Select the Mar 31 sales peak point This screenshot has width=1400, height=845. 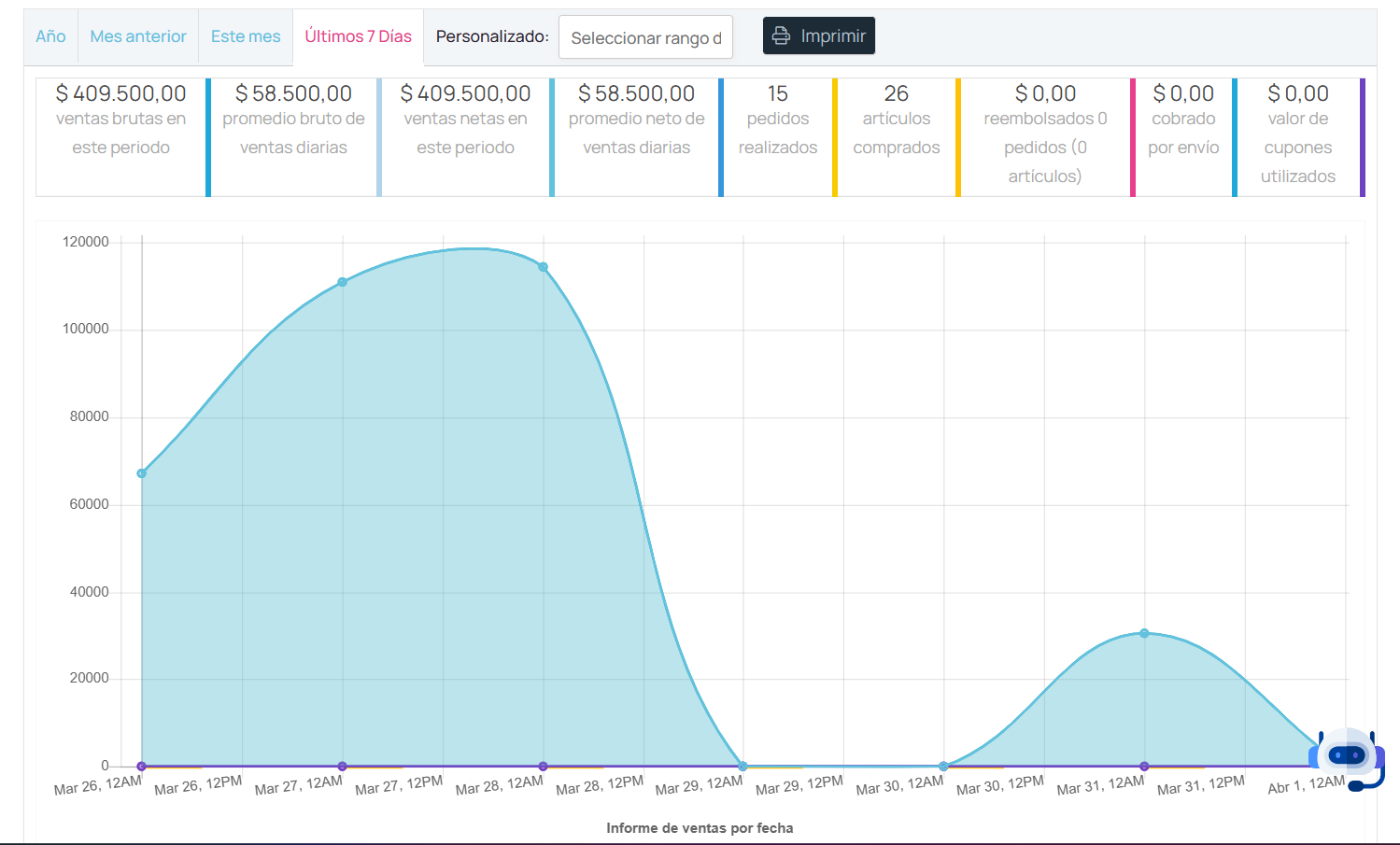(1144, 634)
